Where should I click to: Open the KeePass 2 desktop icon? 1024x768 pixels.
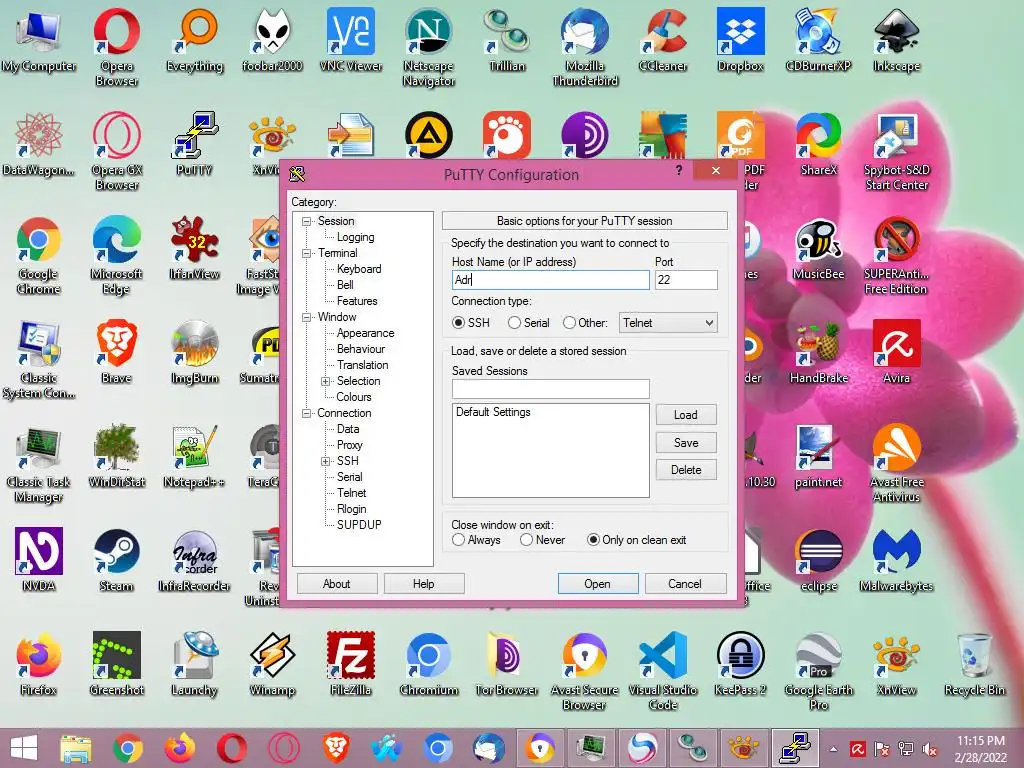[741, 663]
